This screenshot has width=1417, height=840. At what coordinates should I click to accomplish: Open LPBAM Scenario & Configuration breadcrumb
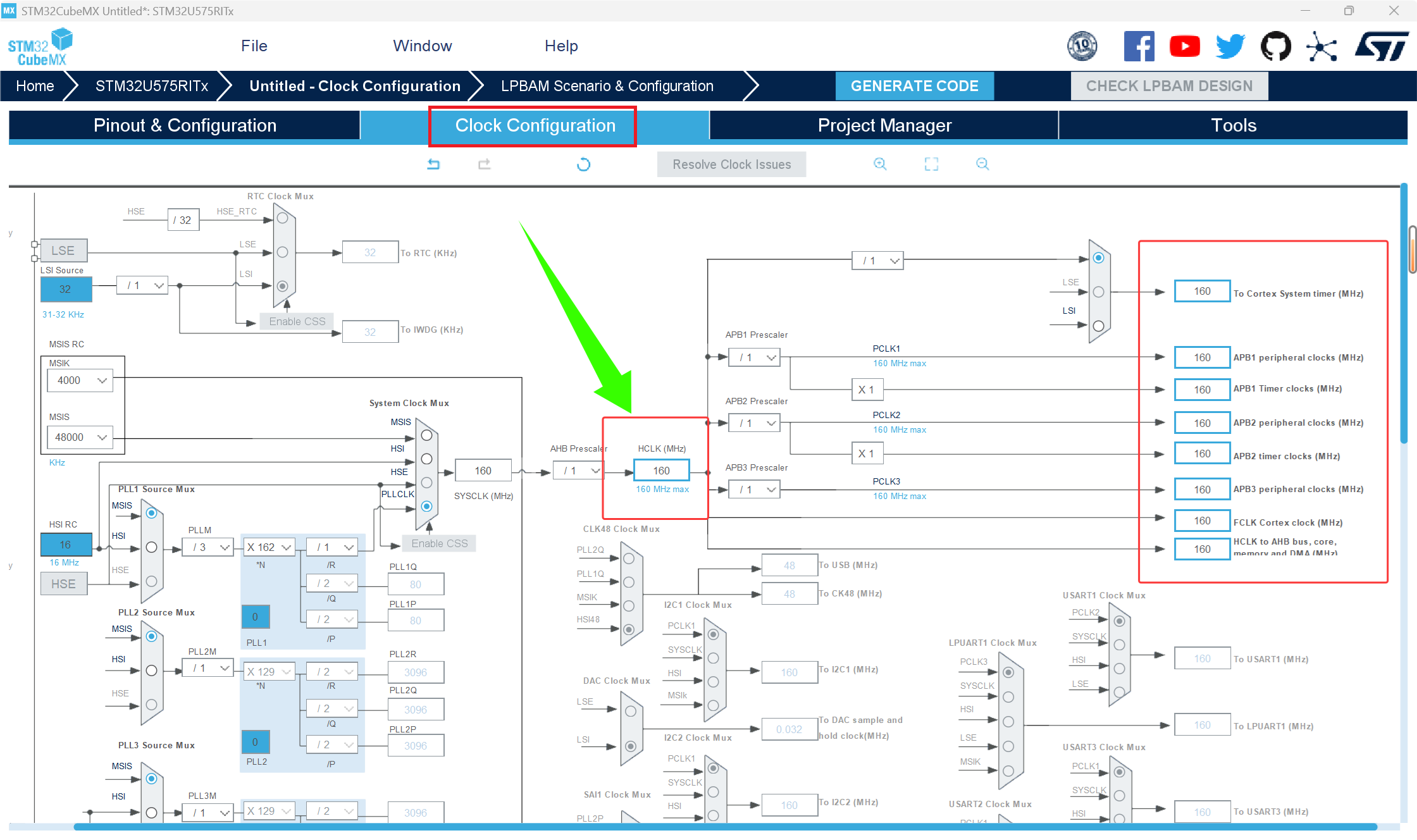[607, 86]
